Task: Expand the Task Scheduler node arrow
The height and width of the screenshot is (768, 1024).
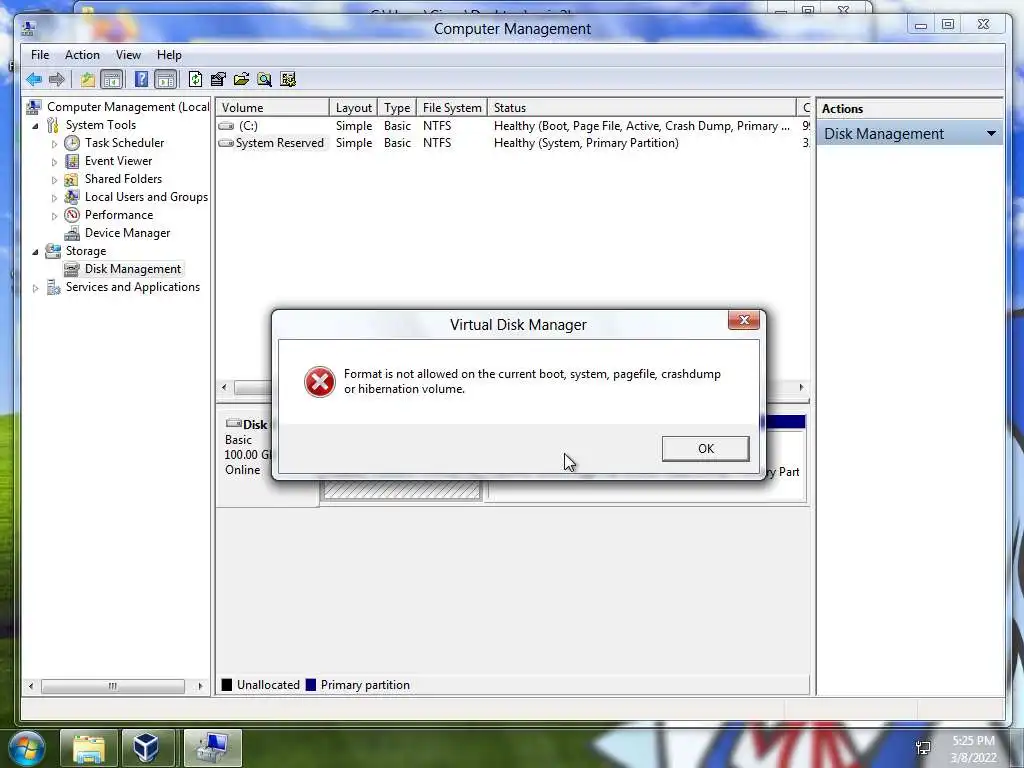Action: click(x=54, y=144)
